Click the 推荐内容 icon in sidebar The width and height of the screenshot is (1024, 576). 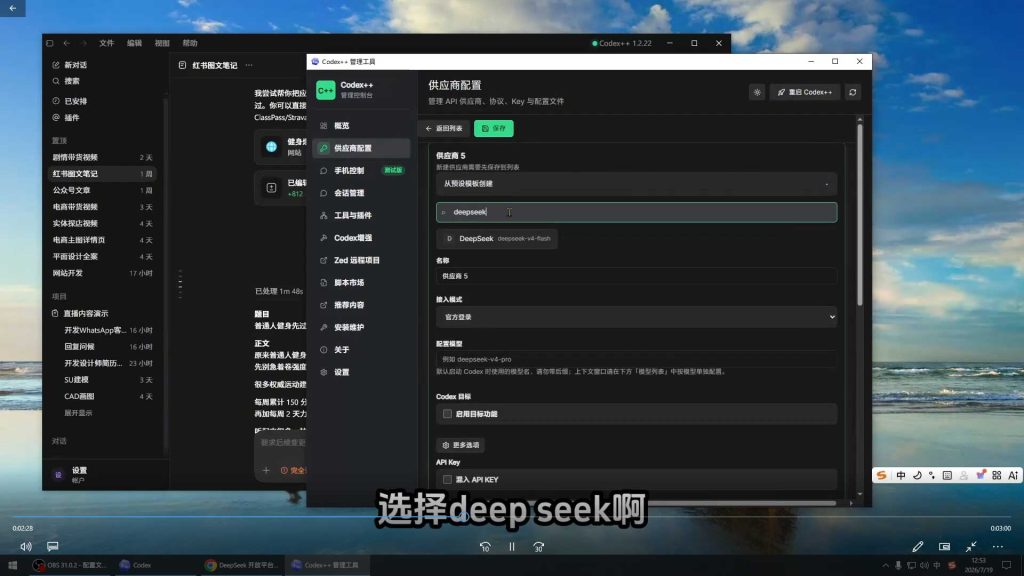pyautogui.click(x=323, y=305)
